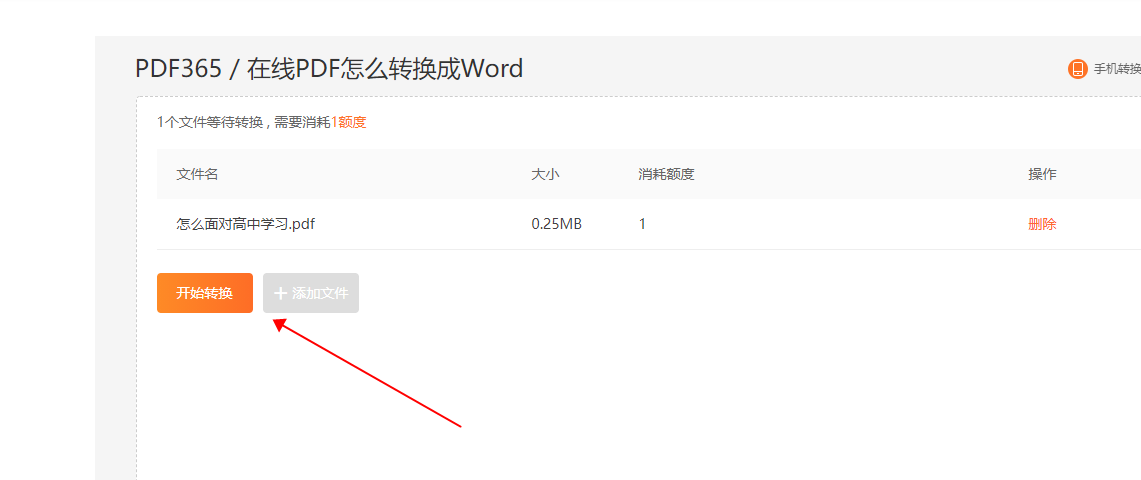The width and height of the screenshot is (1141, 480).
Task: Click the 文件名 column header
Action: pos(197,175)
